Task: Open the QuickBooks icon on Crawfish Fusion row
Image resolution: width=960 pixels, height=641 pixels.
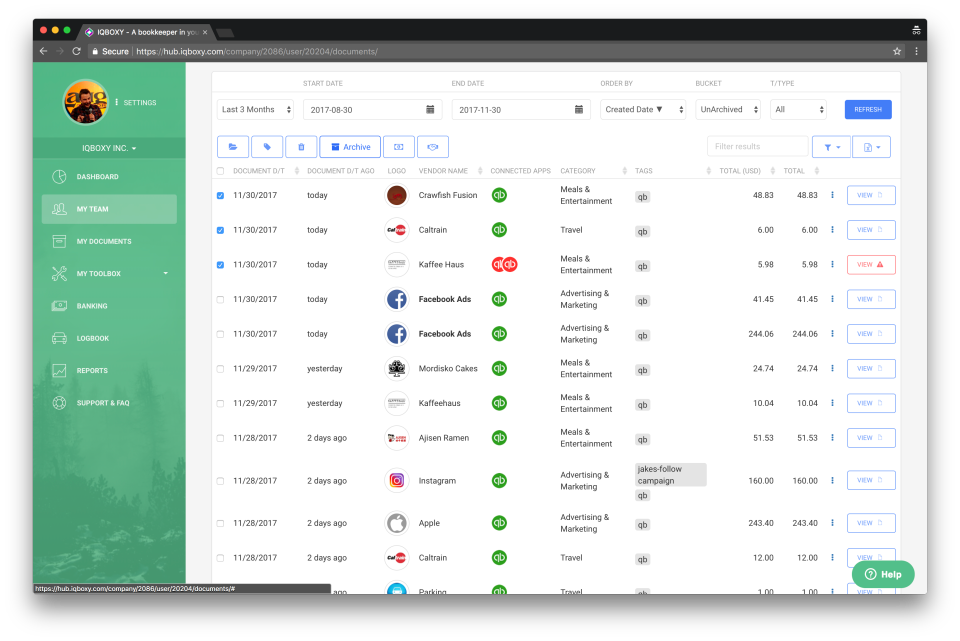Action: click(x=499, y=195)
